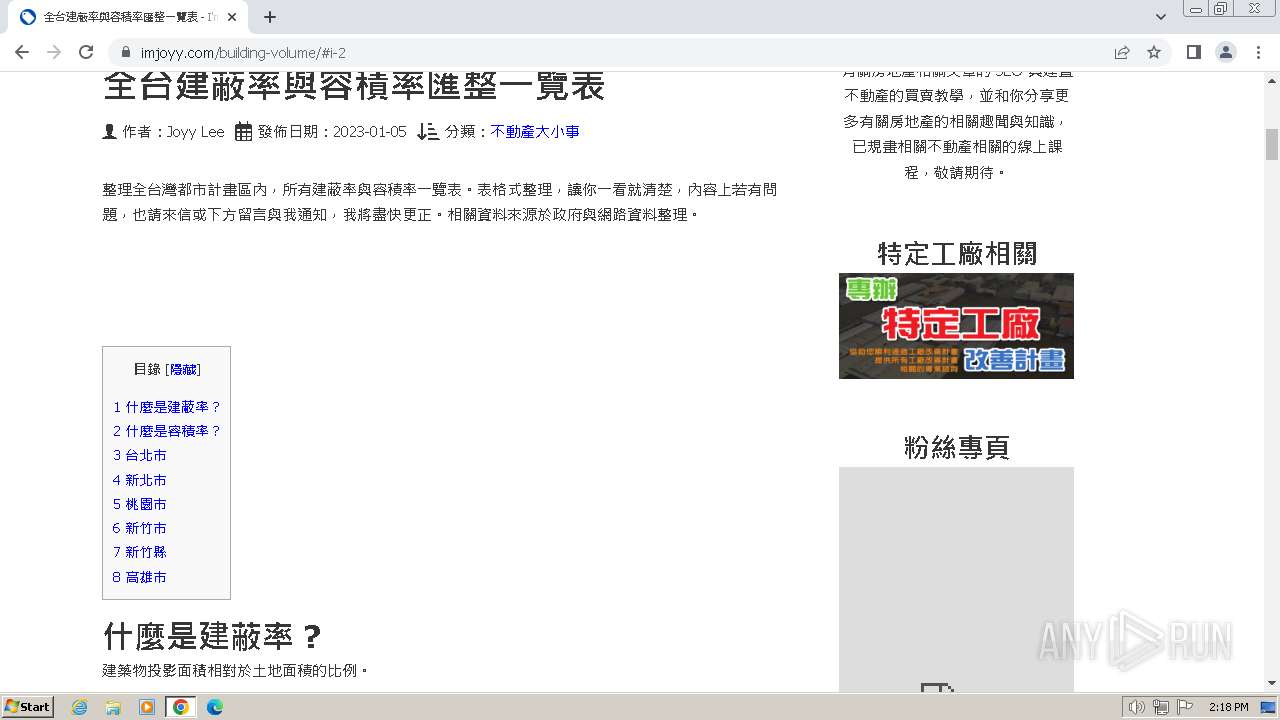Viewport: 1280px width, 720px height.
Task: Open media player from taskbar
Action: pos(147,707)
